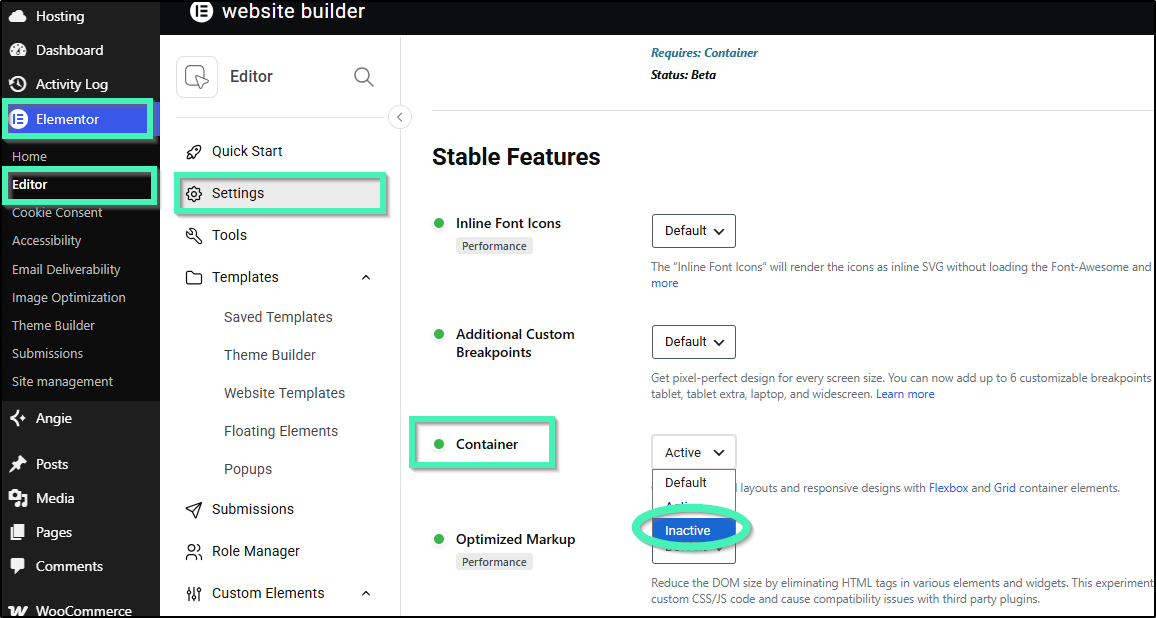
Task: Click the Grid link
Action: point(1004,487)
